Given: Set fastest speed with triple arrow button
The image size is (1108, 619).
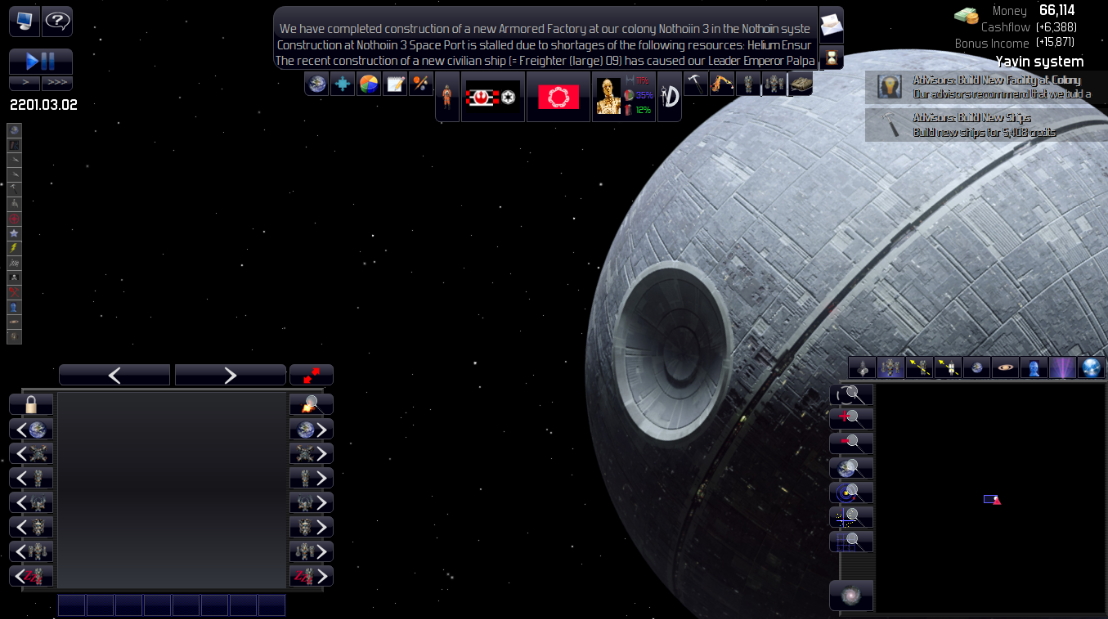Looking at the screenshot, I should pos(57,83).
